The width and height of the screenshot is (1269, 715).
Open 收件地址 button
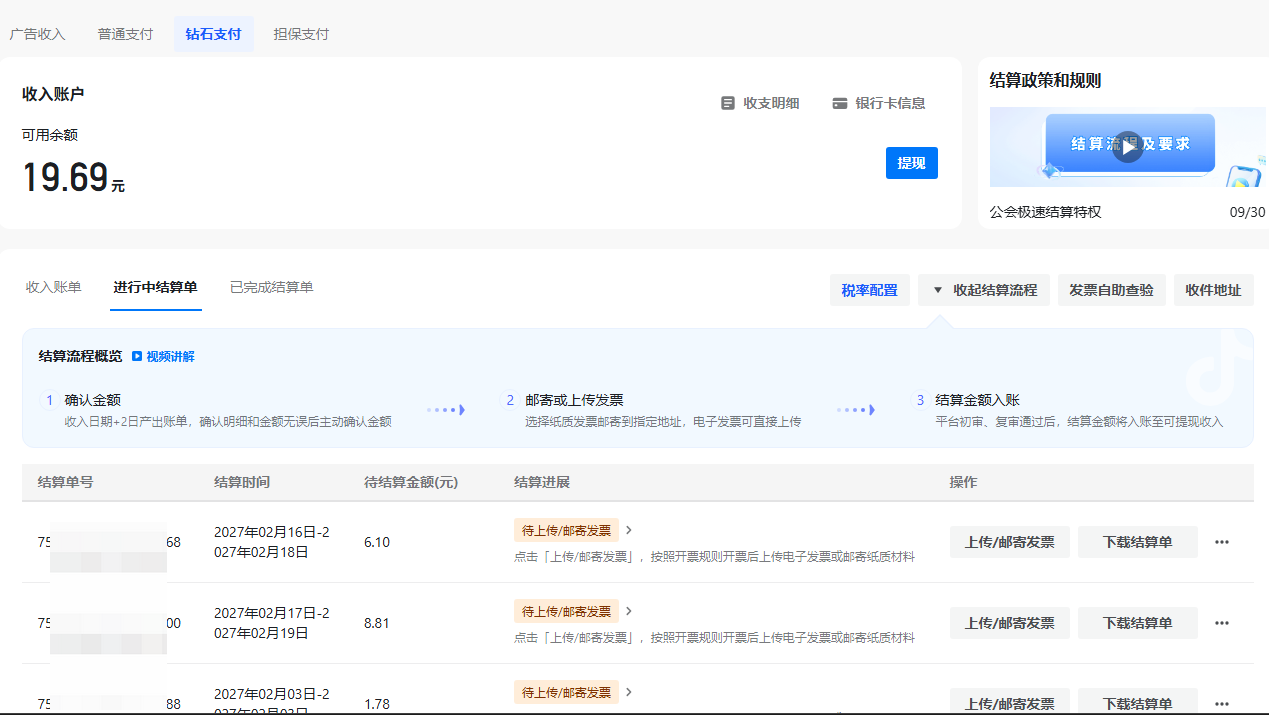[x=1213, y=290]
